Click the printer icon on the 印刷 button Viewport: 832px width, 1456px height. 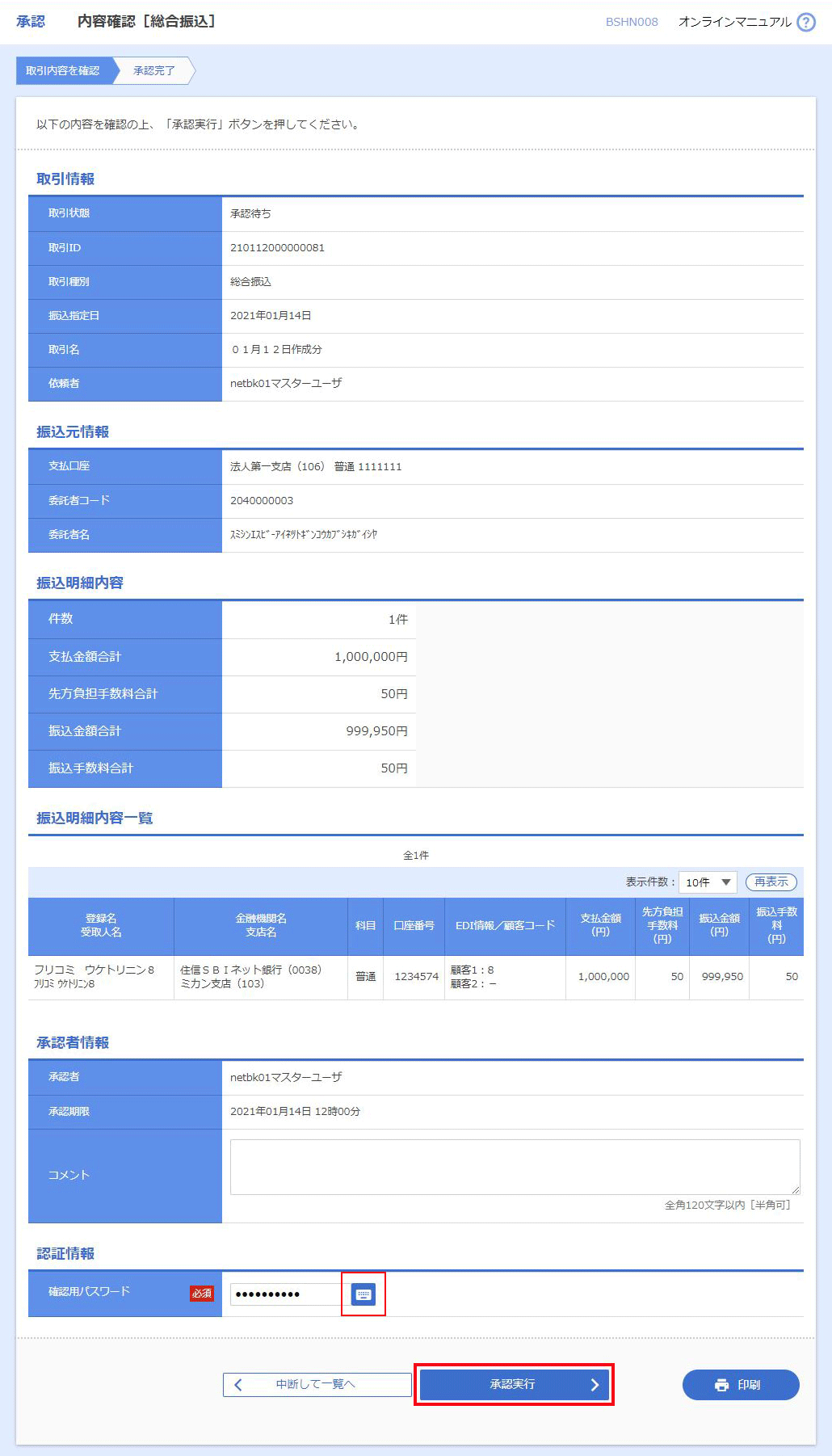point(721,1385)
